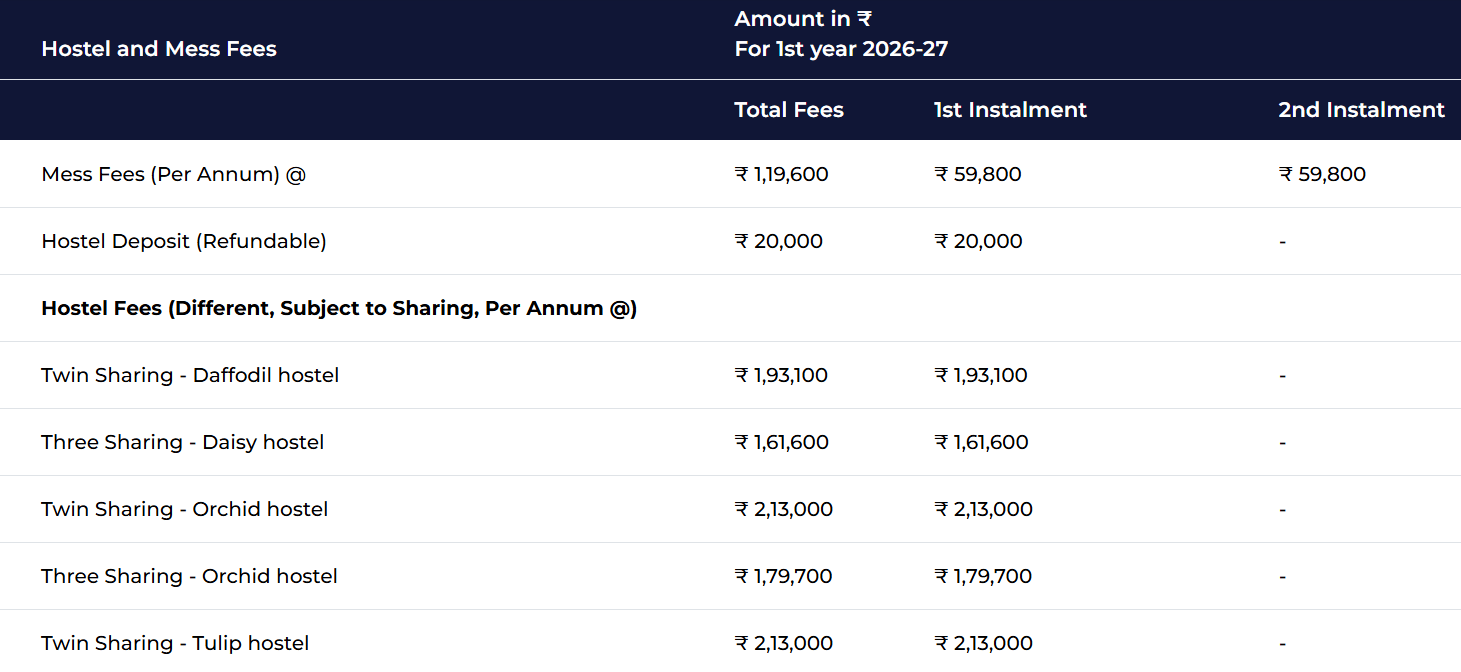The height and width of the screenshot is (672, 1461).
Task: Select the "Hostel Deposit (Refundable)" row label
Action: [184, 241]
